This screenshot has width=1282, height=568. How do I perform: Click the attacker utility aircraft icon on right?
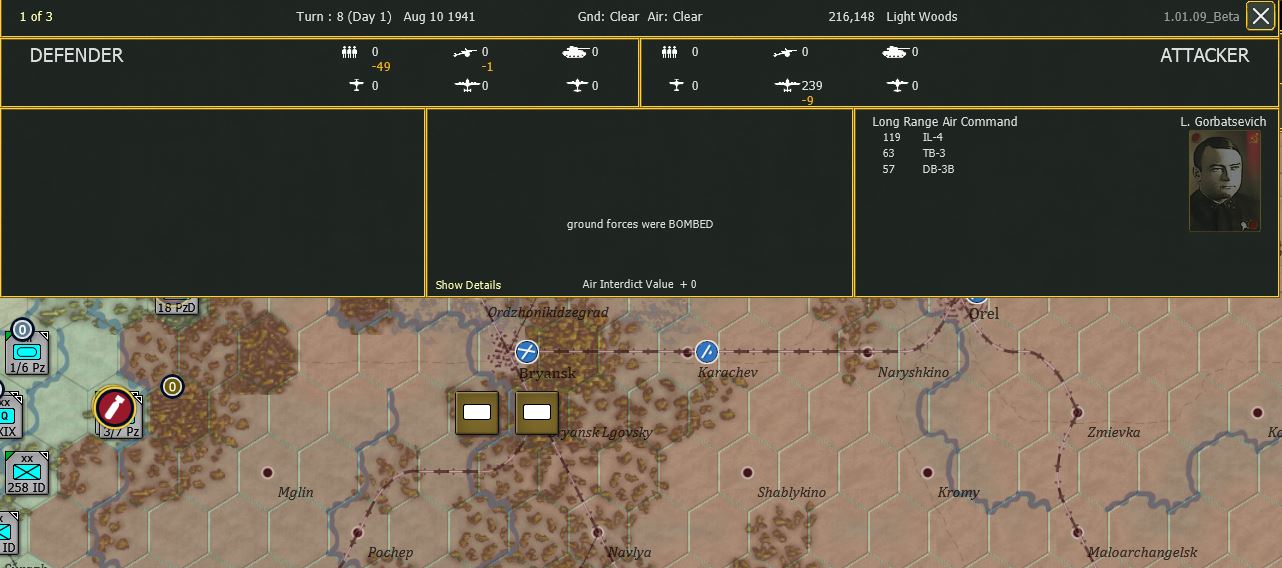pyautogui.click(x=896, y=86)
